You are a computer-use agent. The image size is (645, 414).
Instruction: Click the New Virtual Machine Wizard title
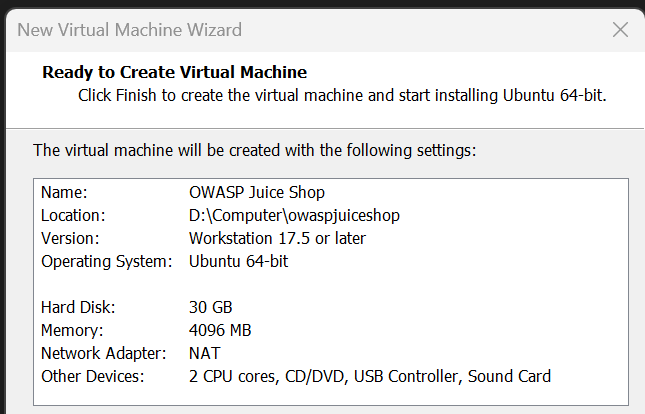tap(130, 31)
